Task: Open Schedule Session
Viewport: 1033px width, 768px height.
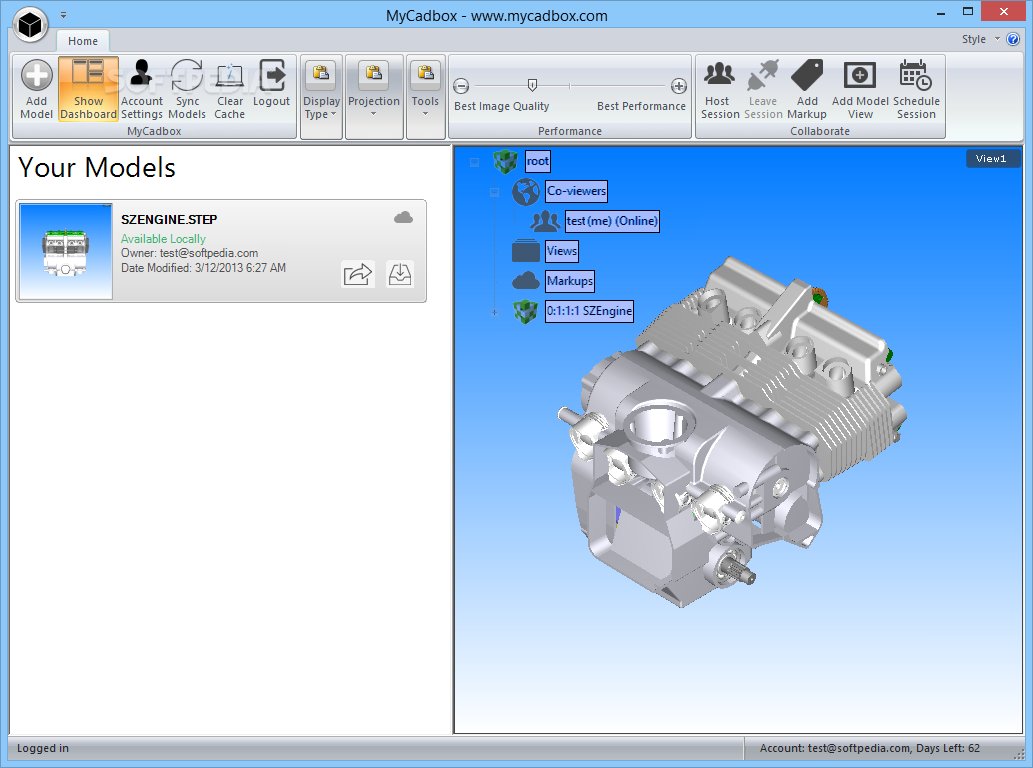Action: pyautogui.click(x=916, y=90)
